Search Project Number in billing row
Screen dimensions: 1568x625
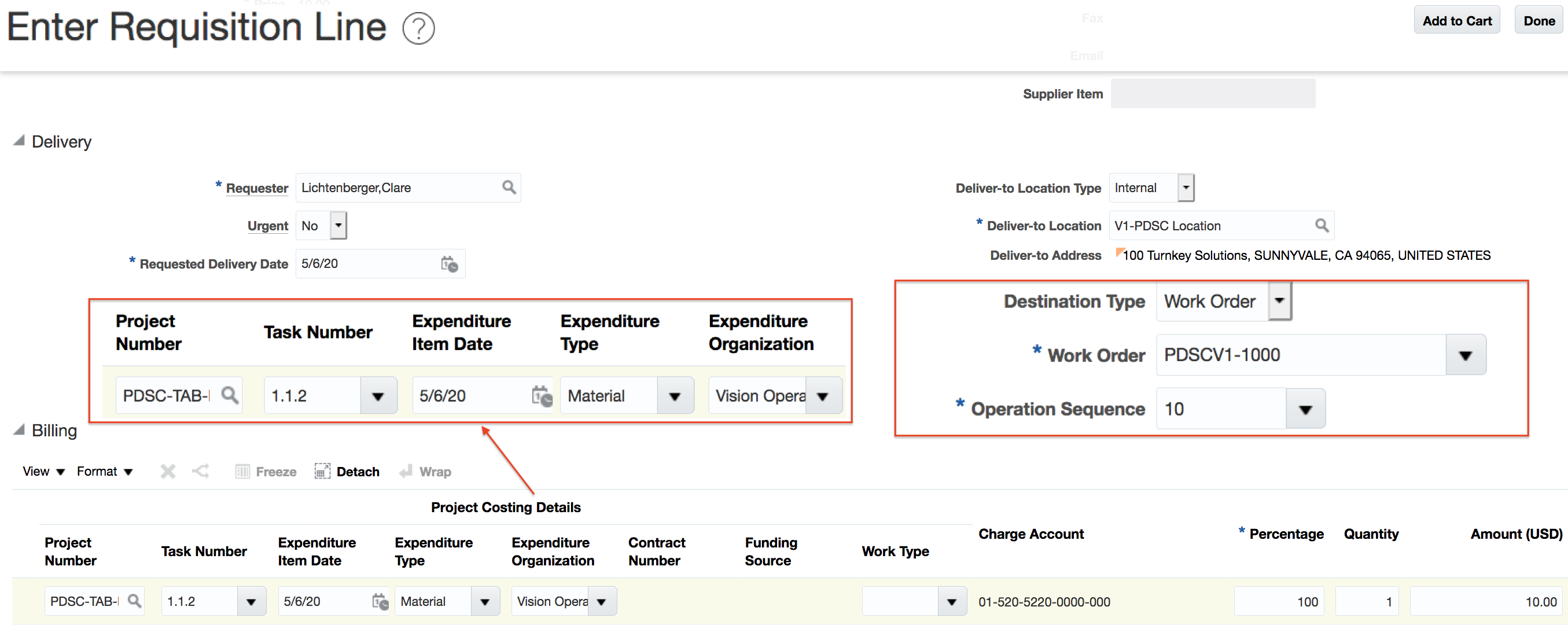point(134,601)
